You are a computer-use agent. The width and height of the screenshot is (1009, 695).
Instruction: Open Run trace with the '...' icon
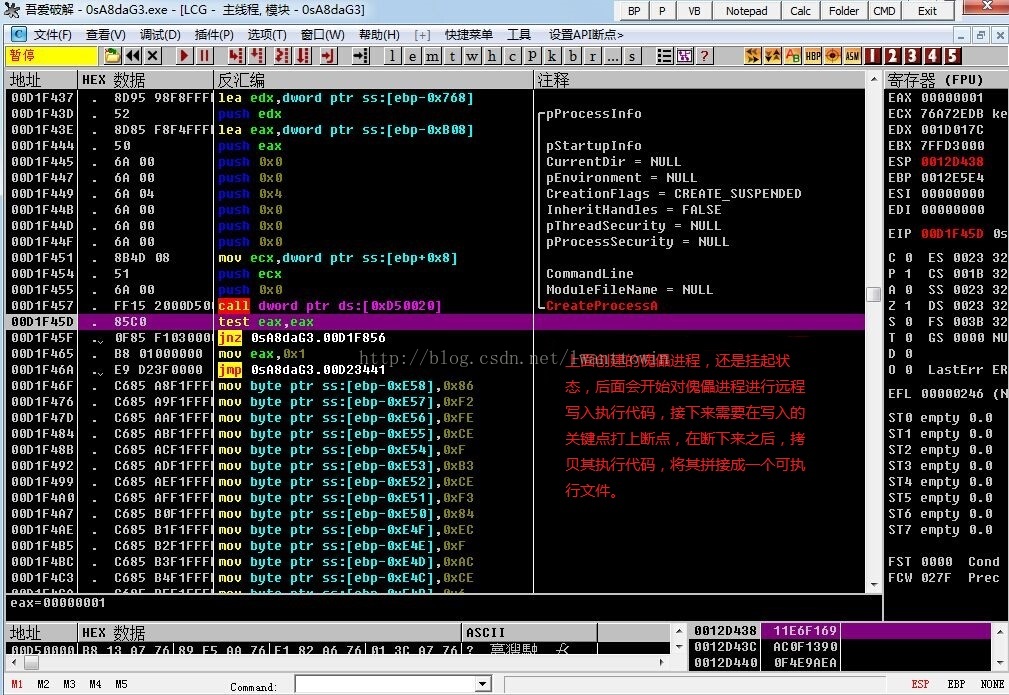613,56
